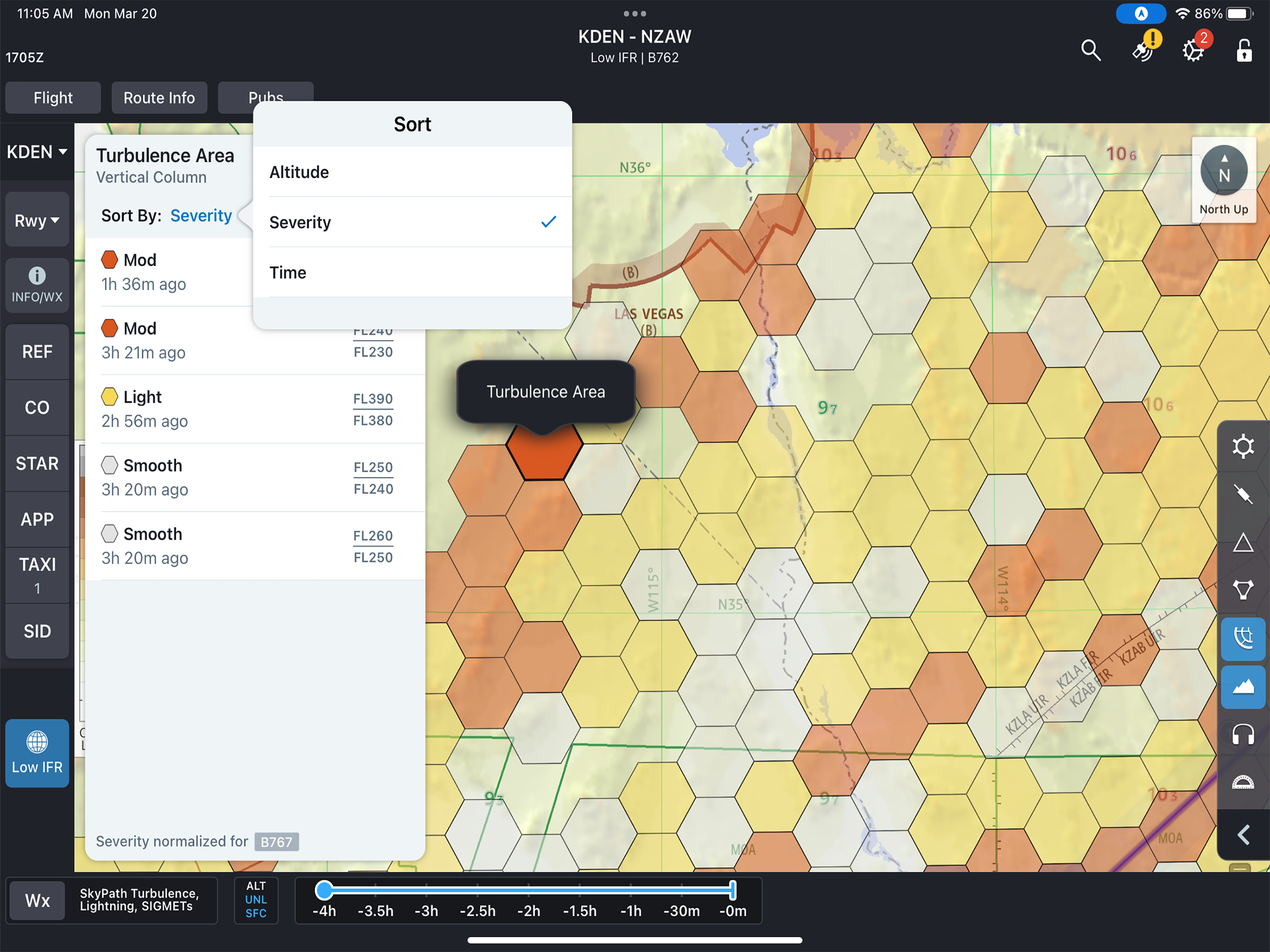Tap the brightness sun icon
Viewport: 1270px width, 952px height.
(1243, 447)
